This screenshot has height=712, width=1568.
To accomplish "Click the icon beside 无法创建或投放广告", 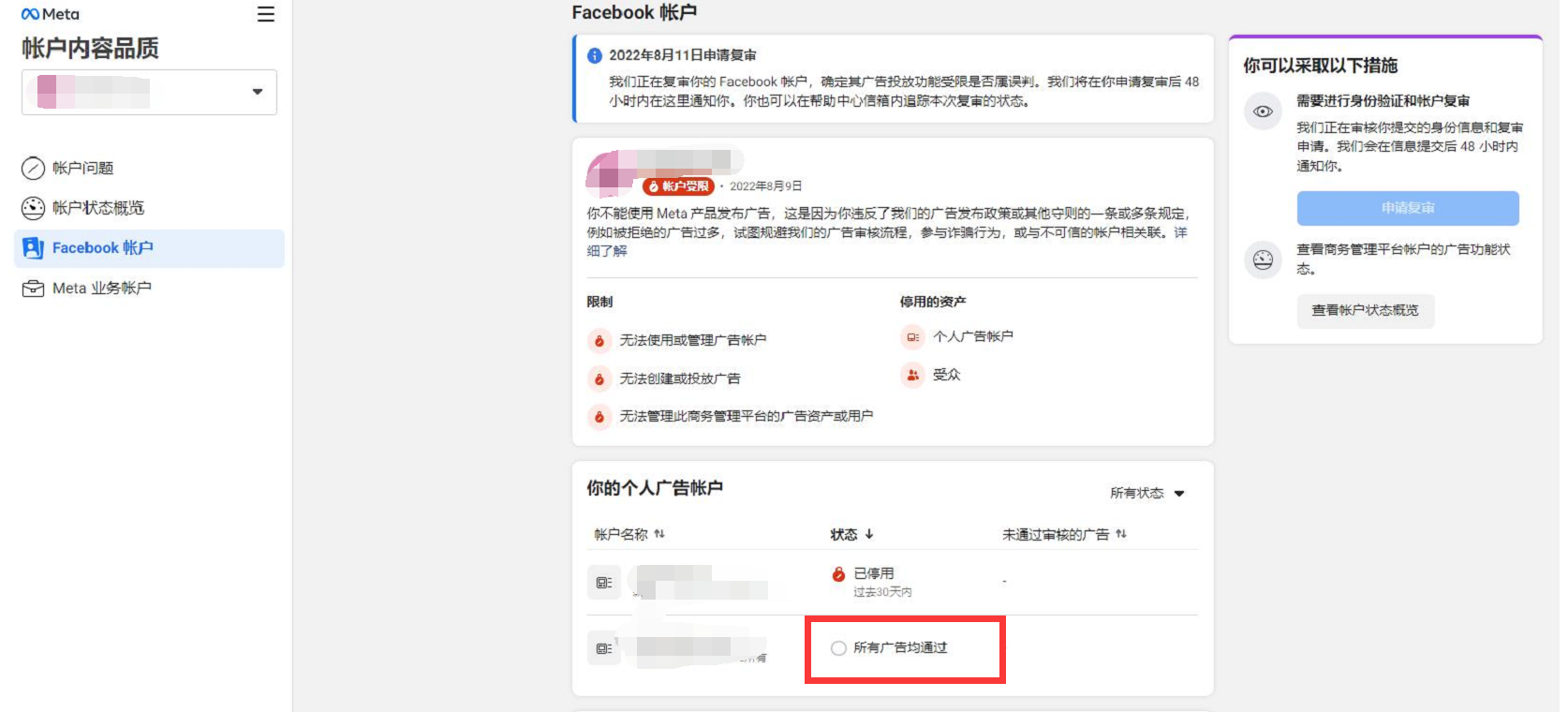I will tap(599, 378).
